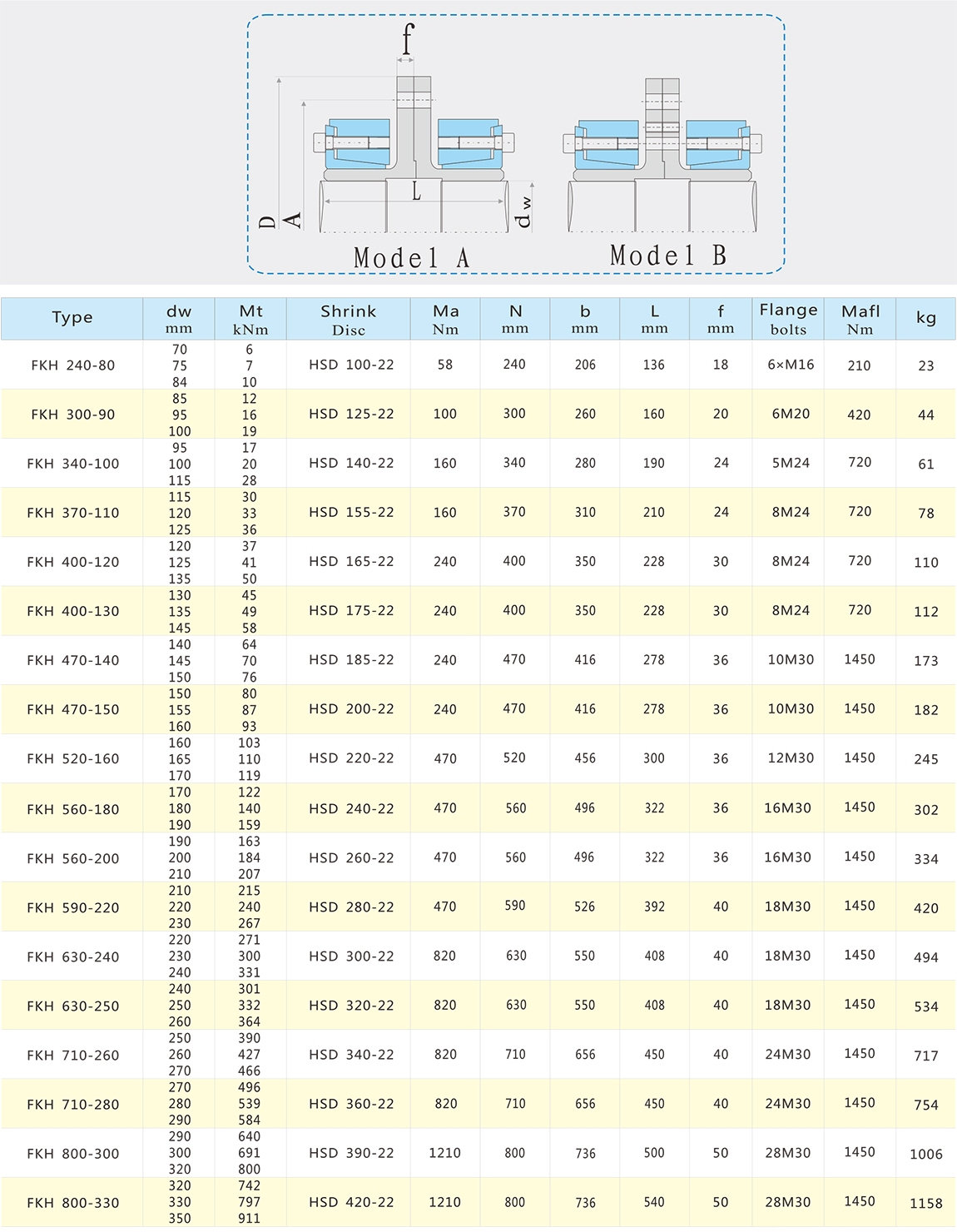The width and height of the screenshot is (957, 1232).
Task: Select the Model B coupling drawing
Action: [662, 156]
